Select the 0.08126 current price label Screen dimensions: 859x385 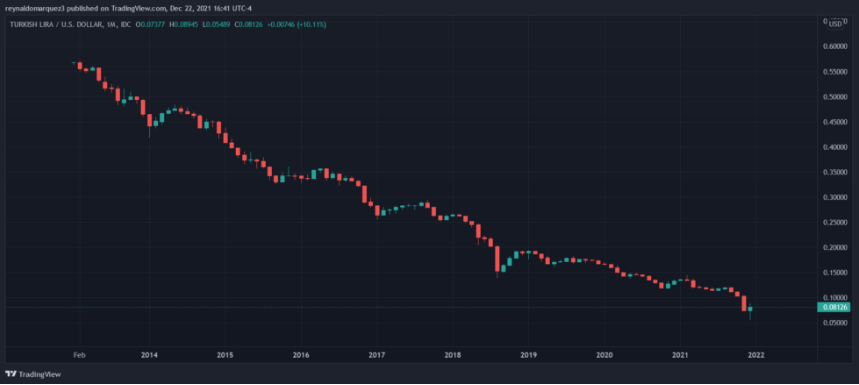click(833, 307)
